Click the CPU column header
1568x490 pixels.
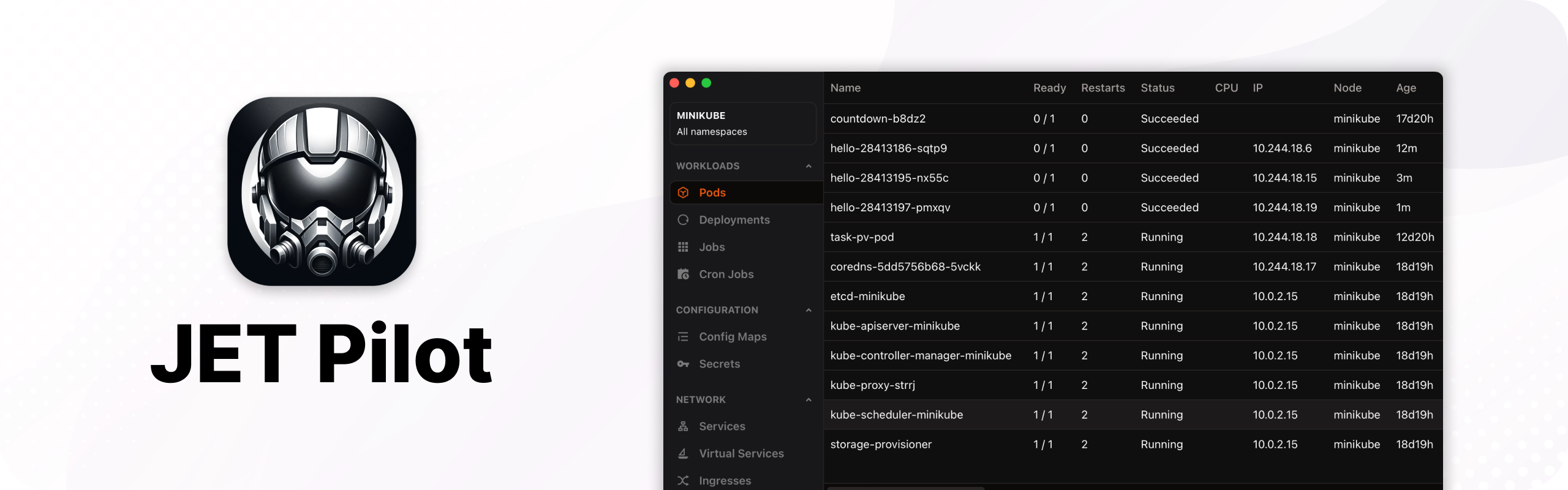pos(1226,88)
